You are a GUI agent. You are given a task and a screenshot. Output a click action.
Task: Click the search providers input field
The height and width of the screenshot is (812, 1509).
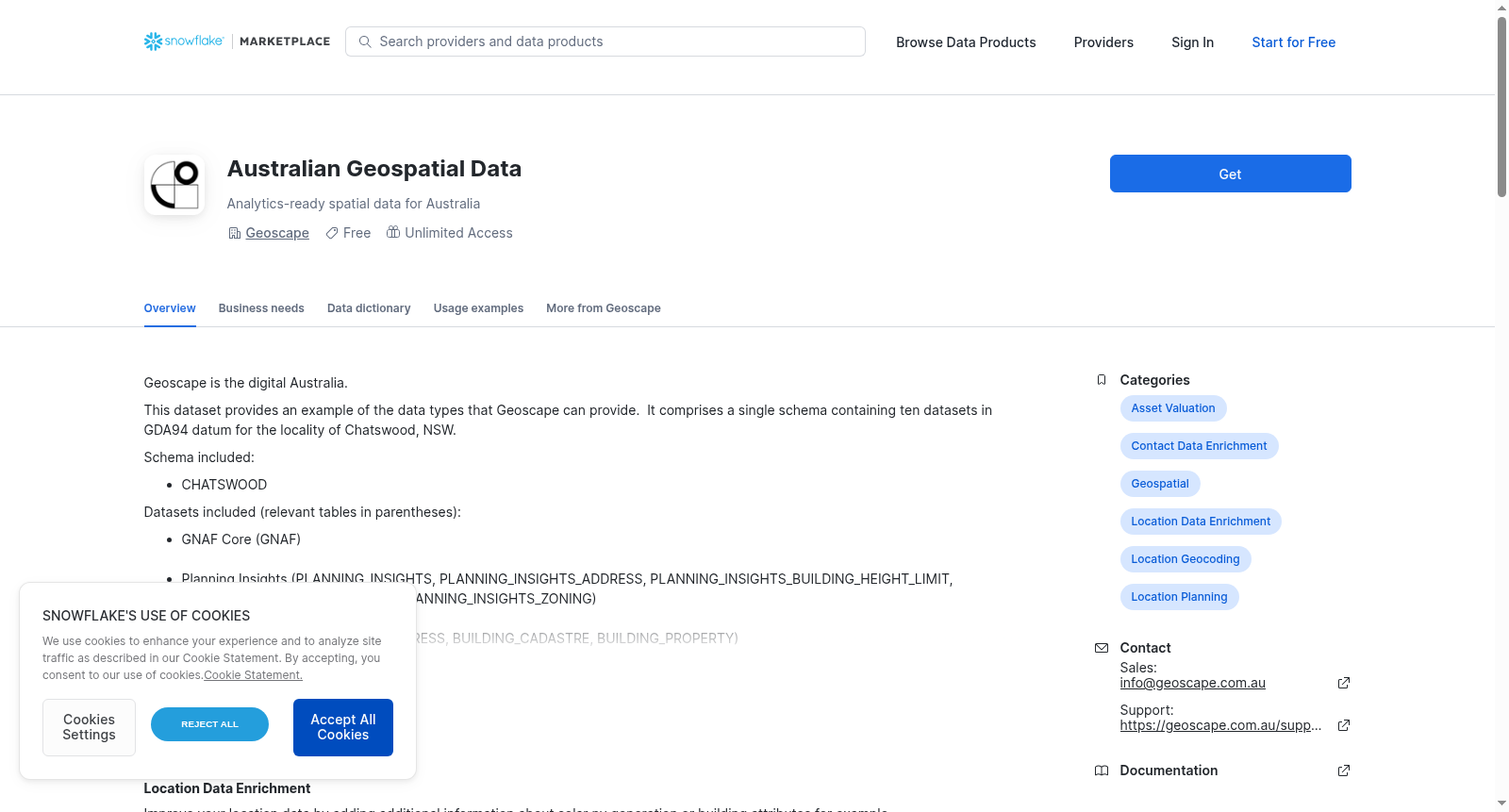click(x=605, y=41)
